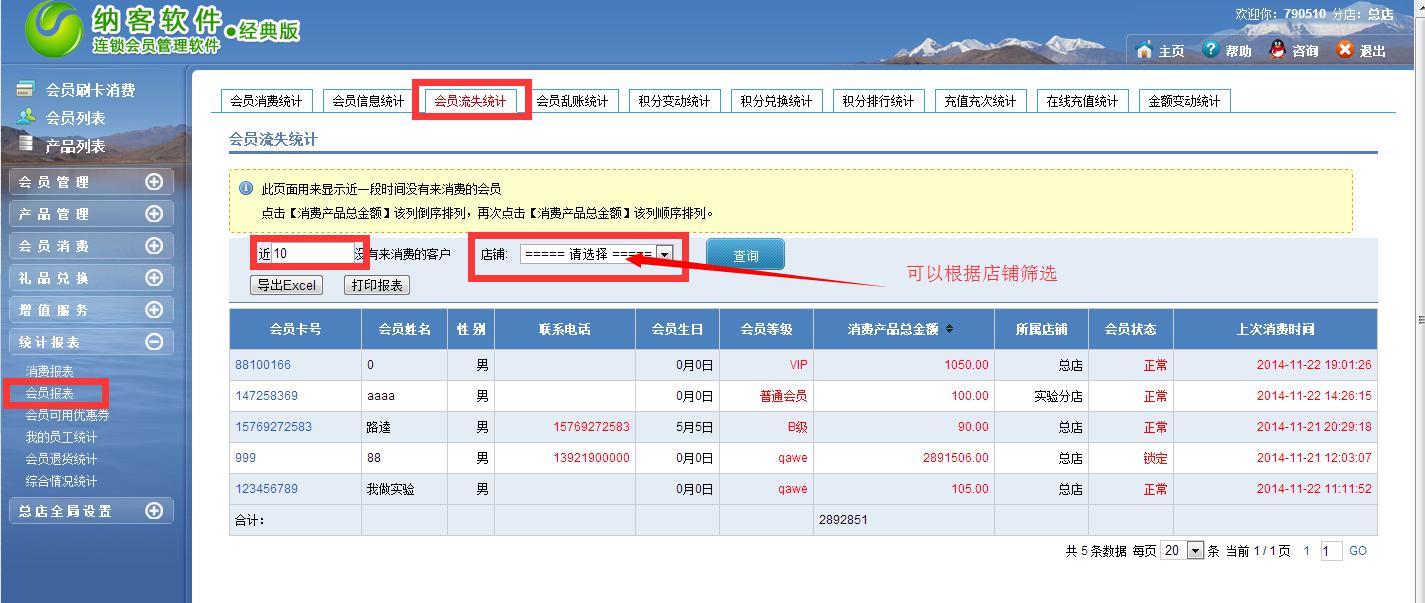
Task: Click the days-without-consumption input field
Action: (310, 254)
